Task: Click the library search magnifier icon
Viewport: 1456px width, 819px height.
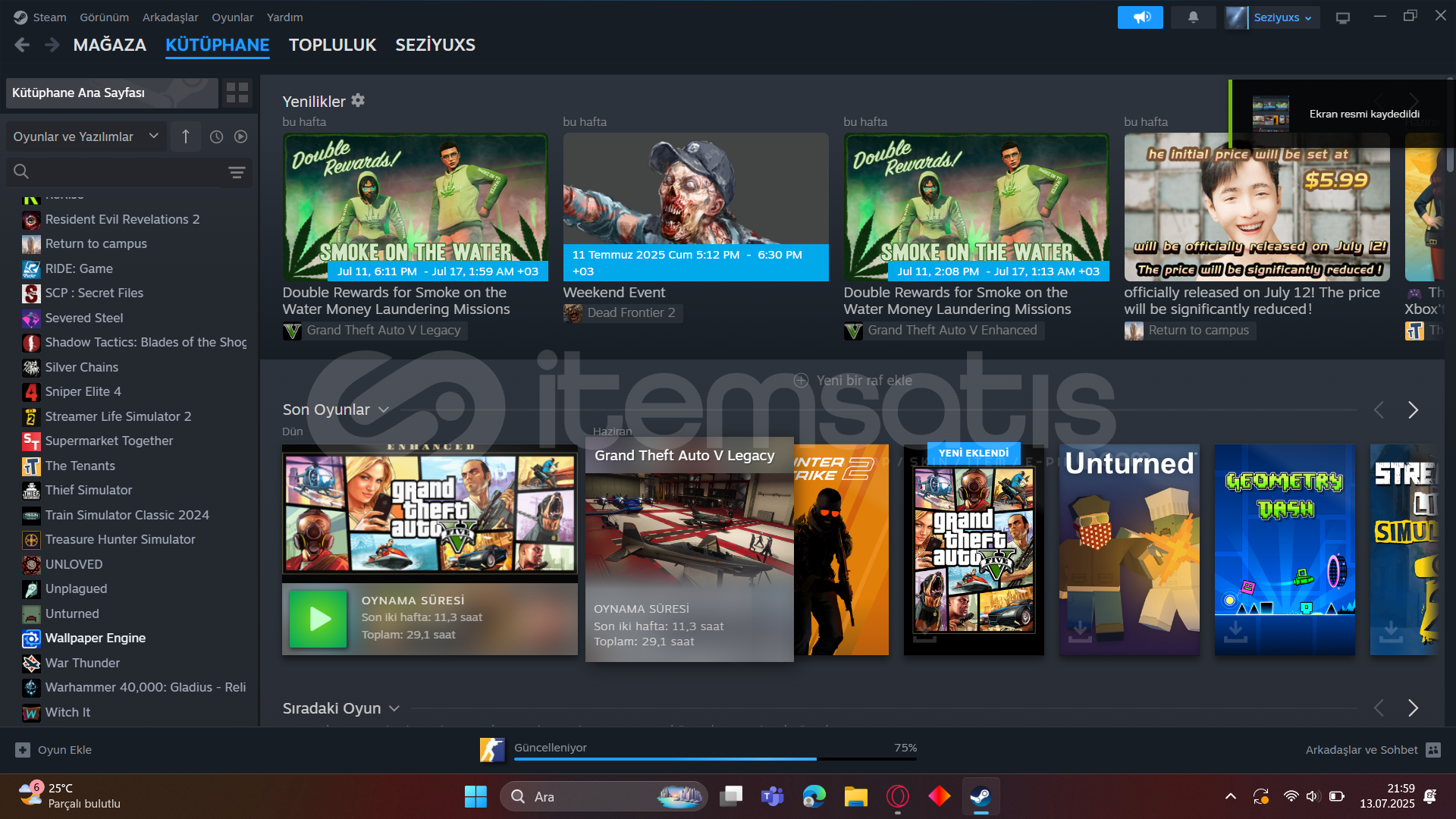Action: 21,172
